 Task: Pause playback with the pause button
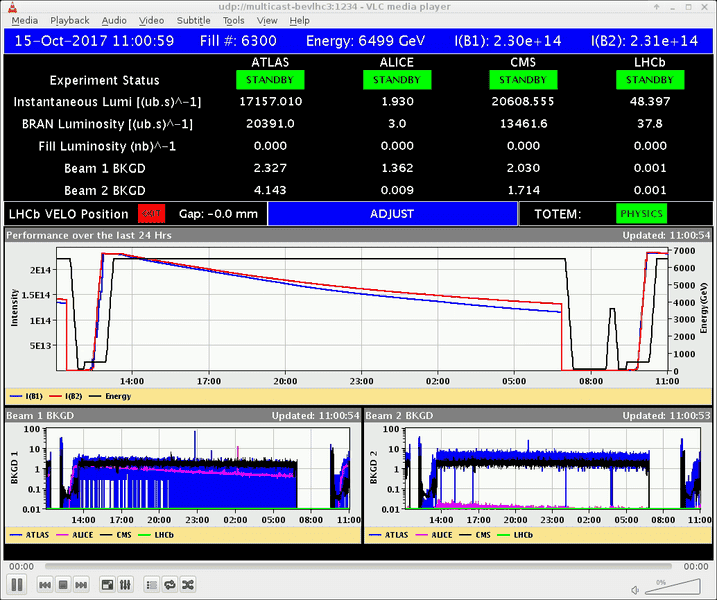(17, 584)
